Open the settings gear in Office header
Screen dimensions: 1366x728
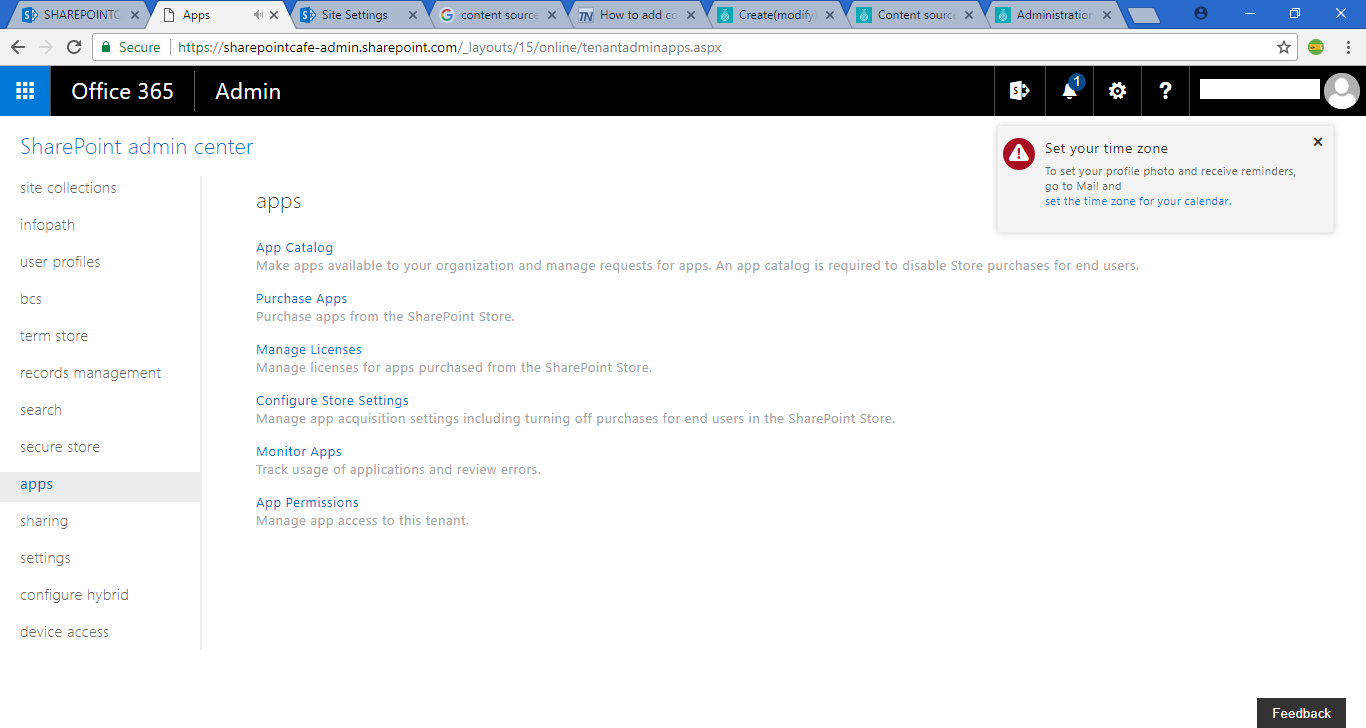coord(1117,91)
